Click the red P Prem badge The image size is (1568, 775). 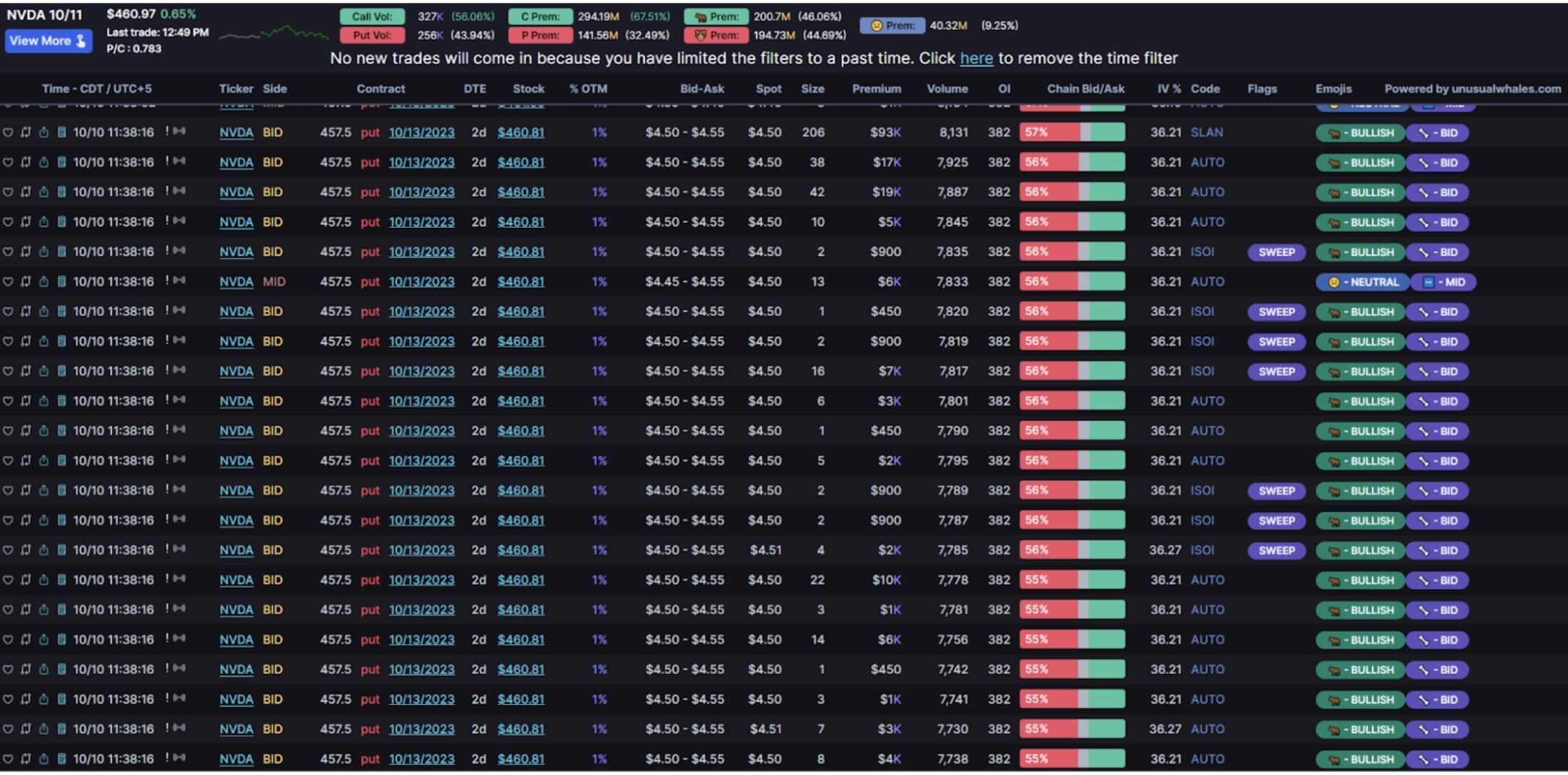(x=540, y=35)
